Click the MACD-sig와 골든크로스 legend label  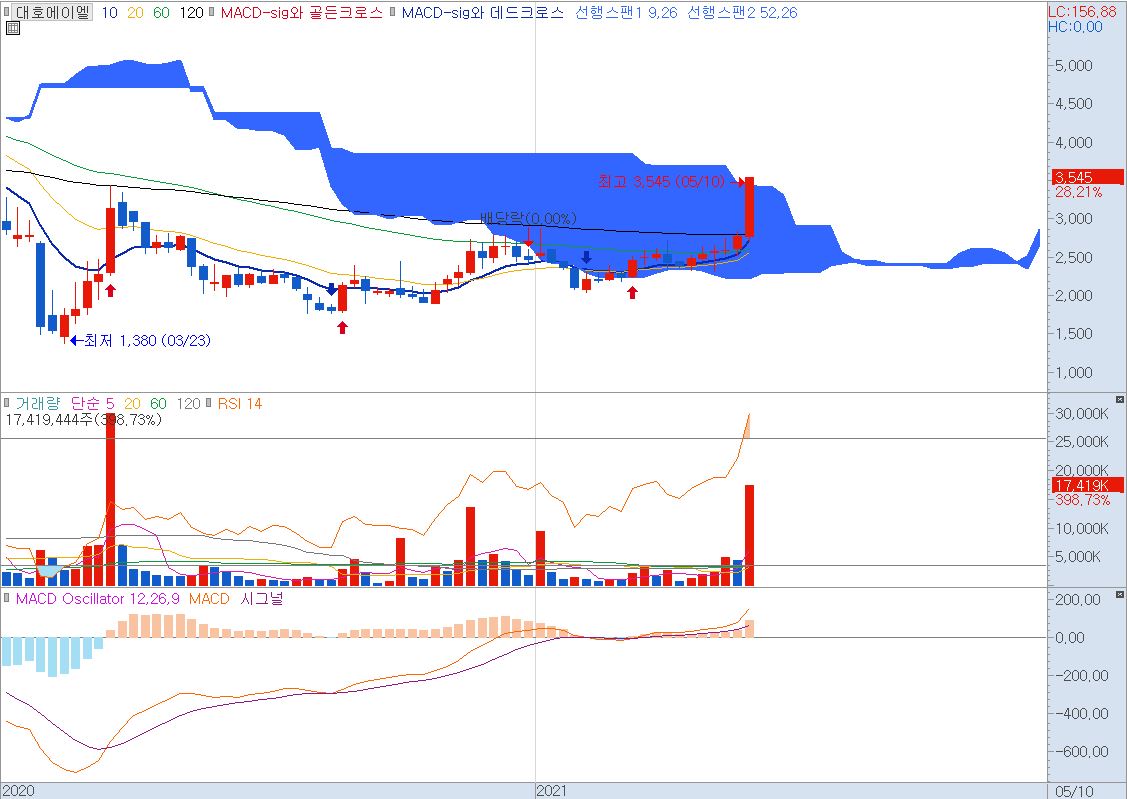[301, 12]
